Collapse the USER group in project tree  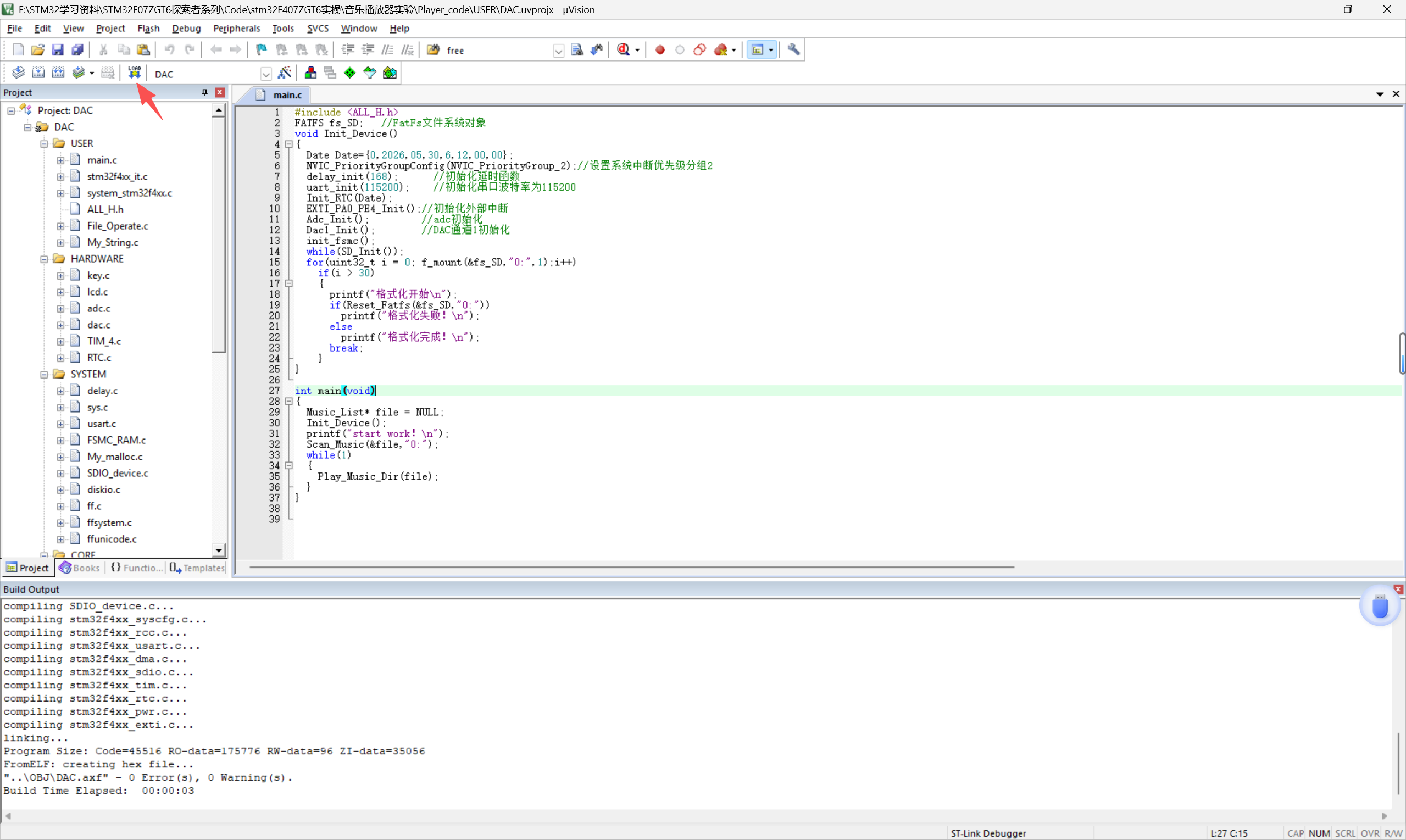tap(43, 144)
